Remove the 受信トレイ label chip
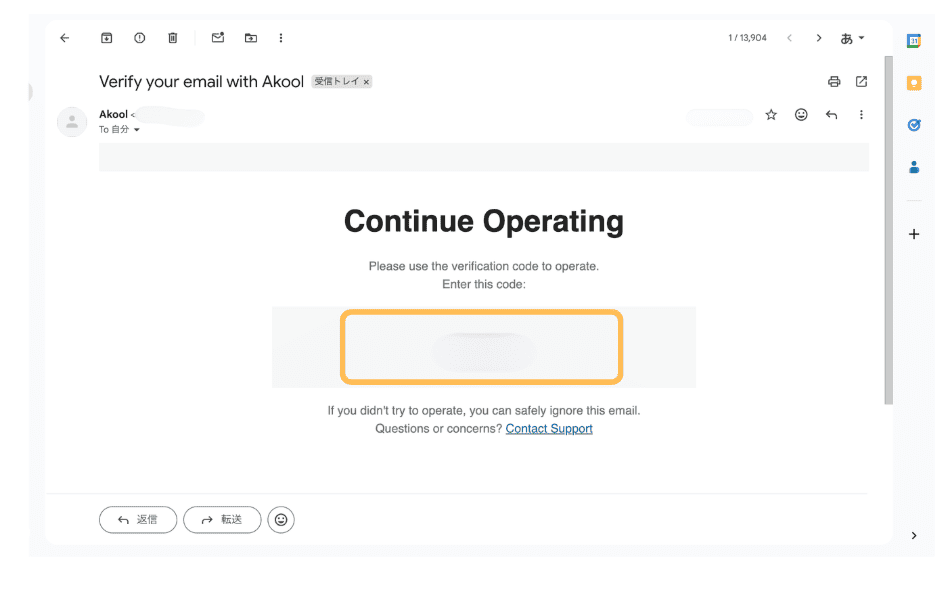Viewport: 948px width, 592px height. pyautogui.click(x=366, y=82)
